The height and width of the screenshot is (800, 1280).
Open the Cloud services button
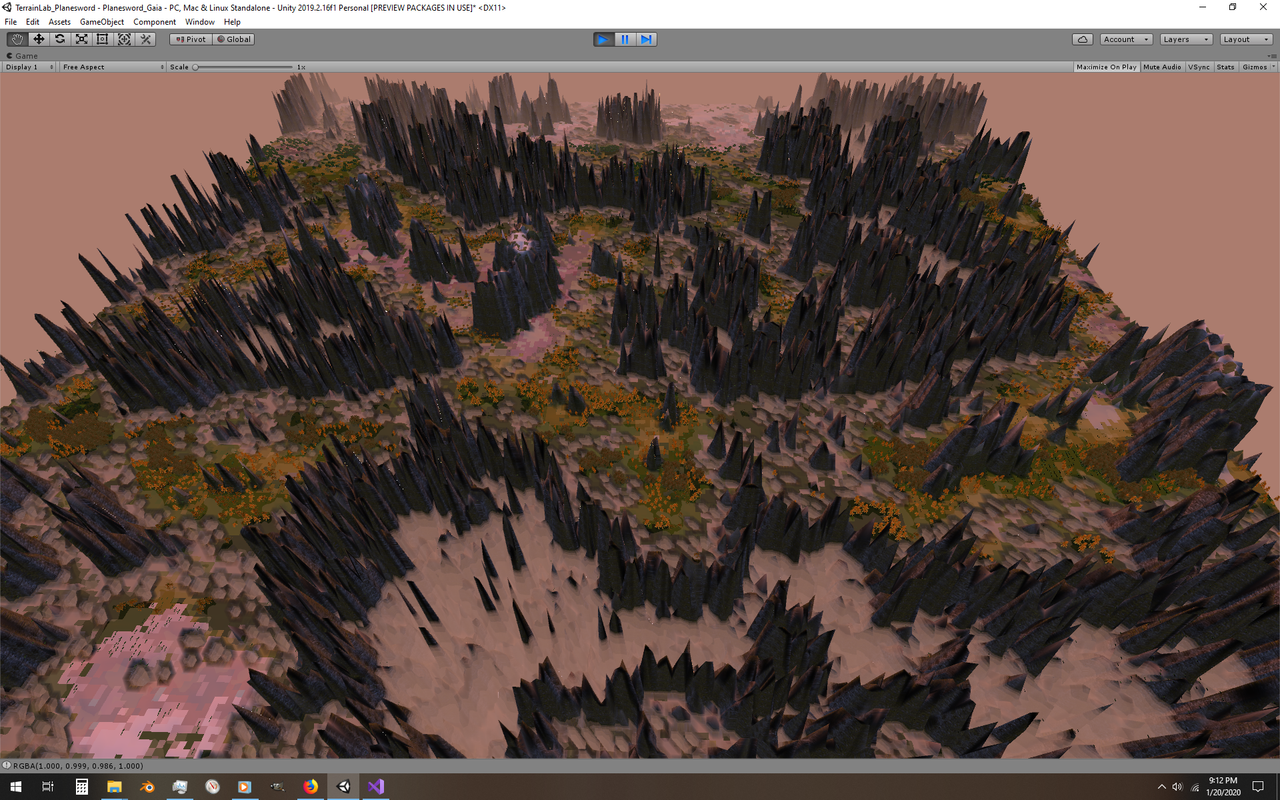pyautogui.click(x=1082, y=39)
